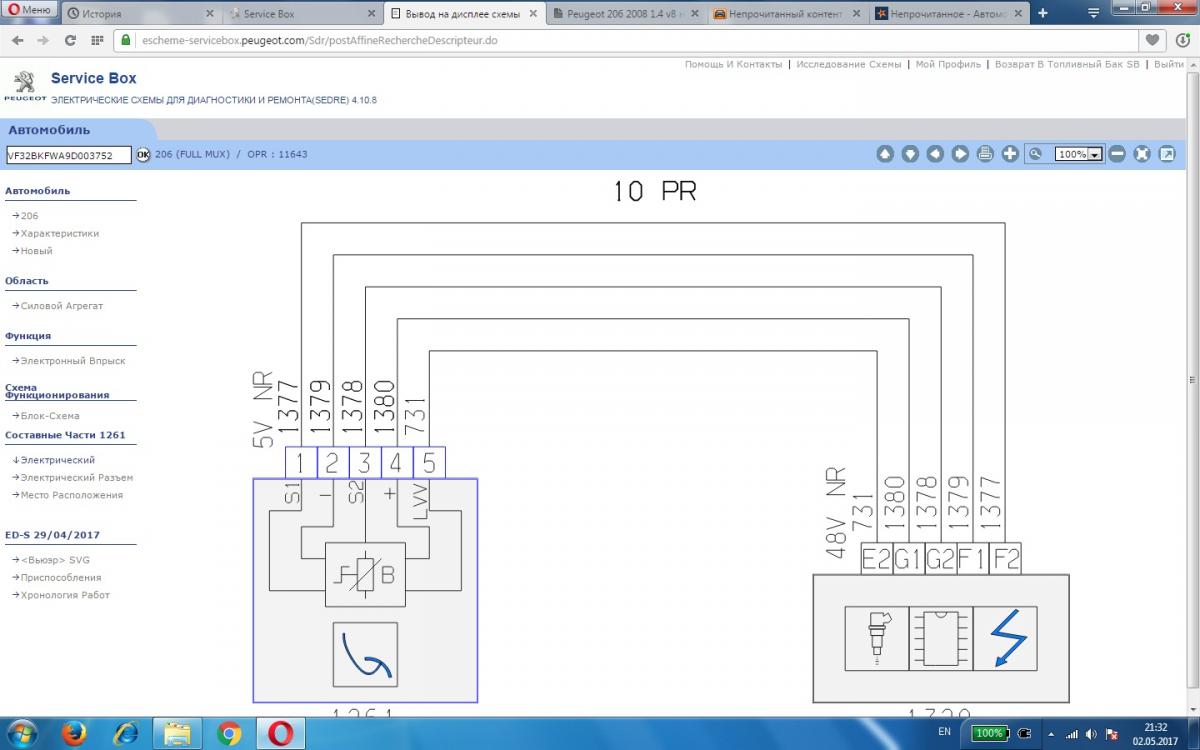Pan the diagram up with the up-arrow icon
Viewport: 1200px width, 750px height.
click(x=885, y=154)
